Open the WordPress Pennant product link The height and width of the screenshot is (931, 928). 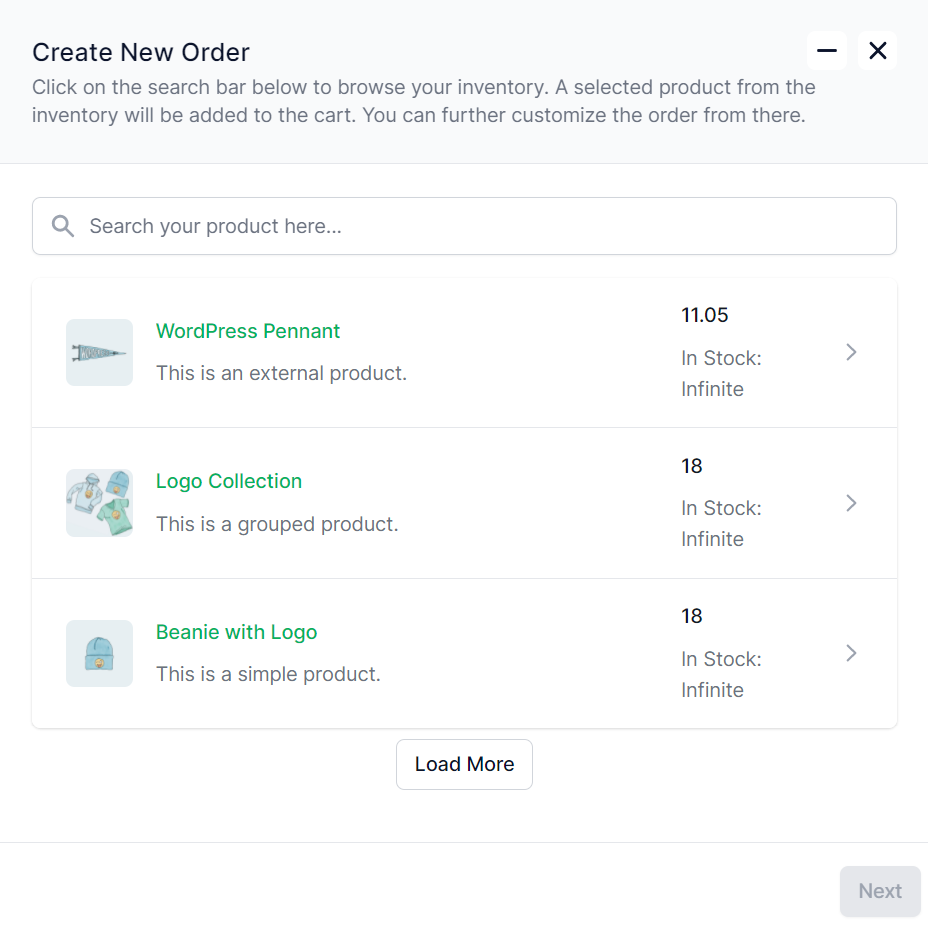[x=248, y=331]
